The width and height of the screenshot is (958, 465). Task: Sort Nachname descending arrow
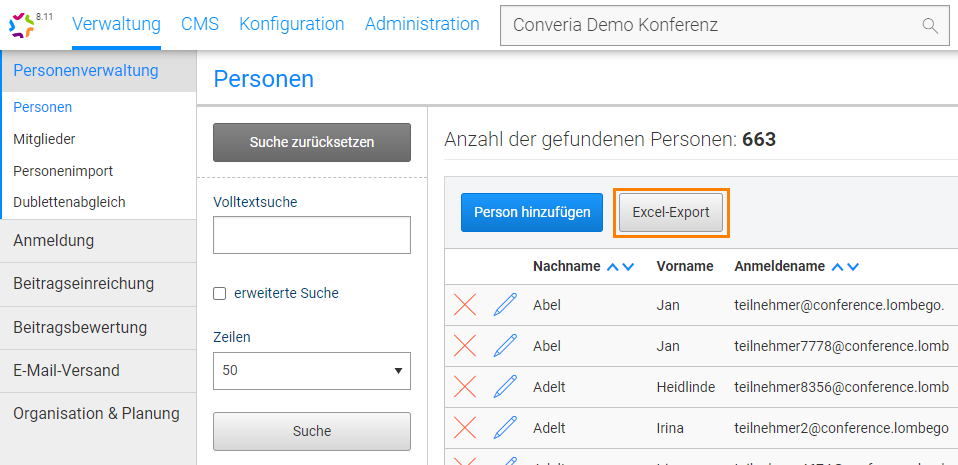[628, 266]
